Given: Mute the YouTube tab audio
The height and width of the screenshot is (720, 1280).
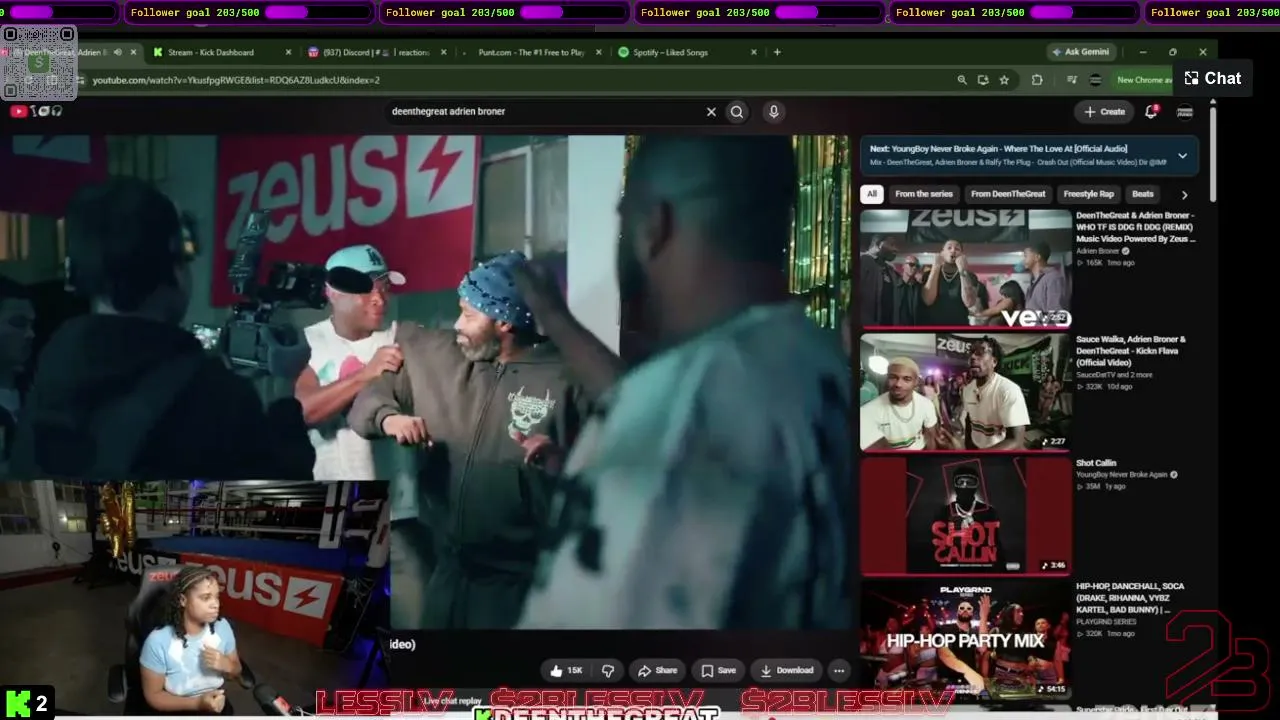Looking at the screenshot, I should coord(118,52).
